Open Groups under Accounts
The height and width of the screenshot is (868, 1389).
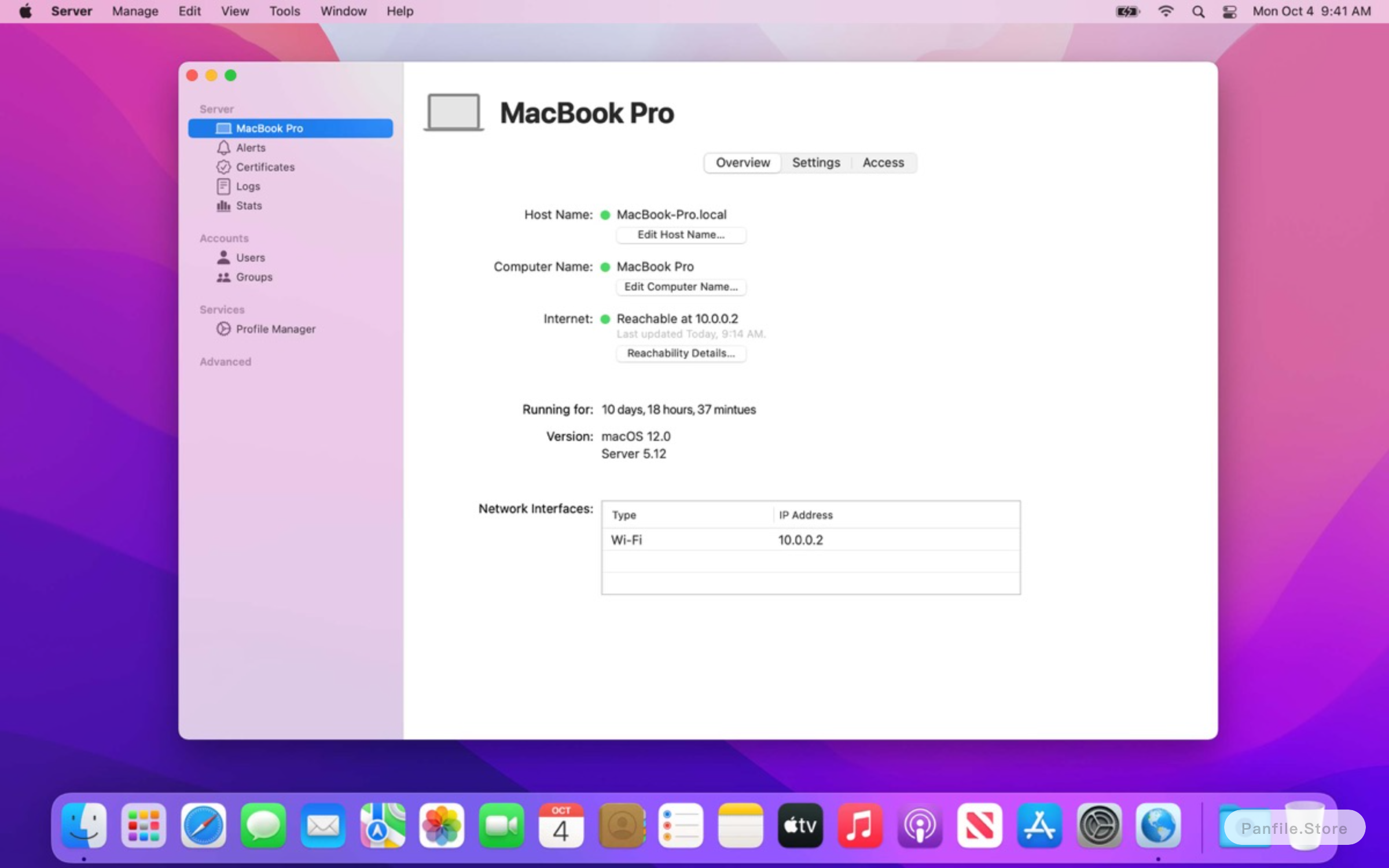click(x=244, y=277)
